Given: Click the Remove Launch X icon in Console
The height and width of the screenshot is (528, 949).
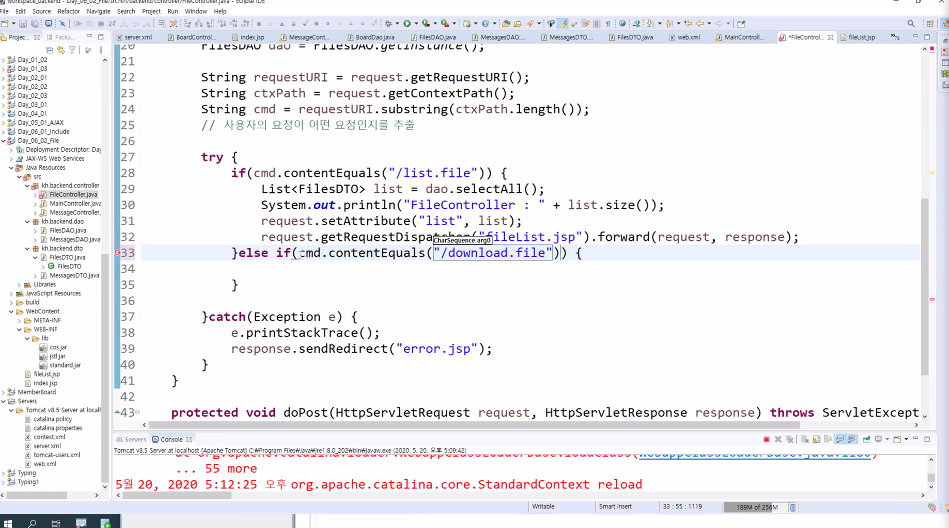Looking at the screenshot, I should coord(778,439).
